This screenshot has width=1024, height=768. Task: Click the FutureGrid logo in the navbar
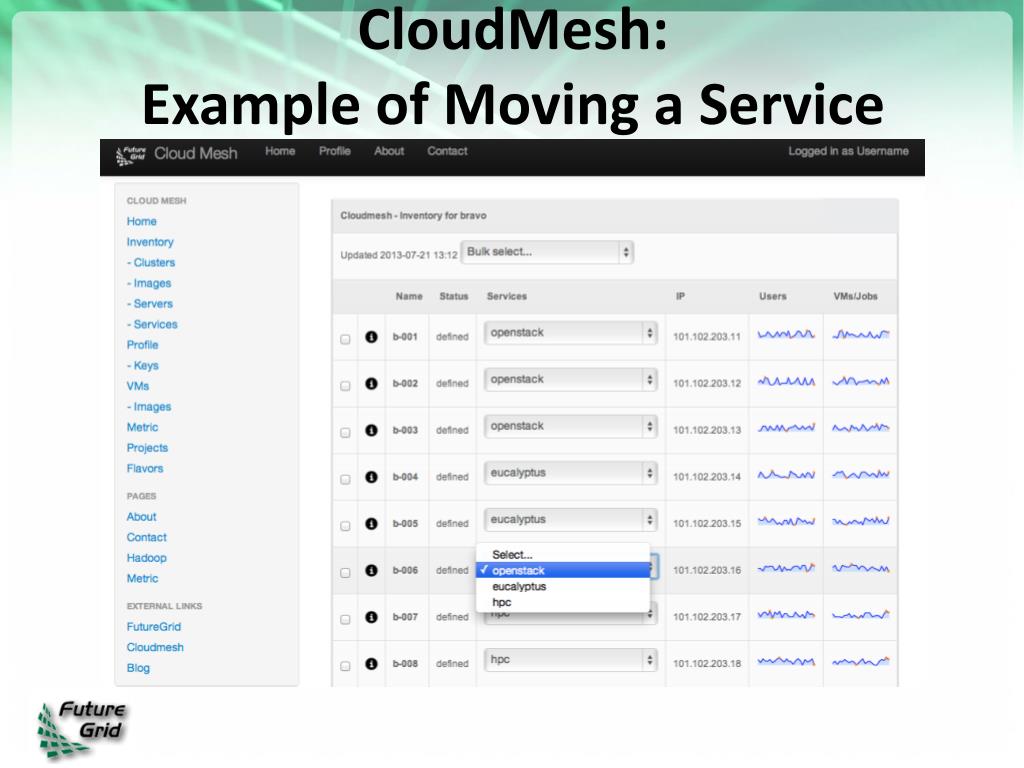[131, 155]
